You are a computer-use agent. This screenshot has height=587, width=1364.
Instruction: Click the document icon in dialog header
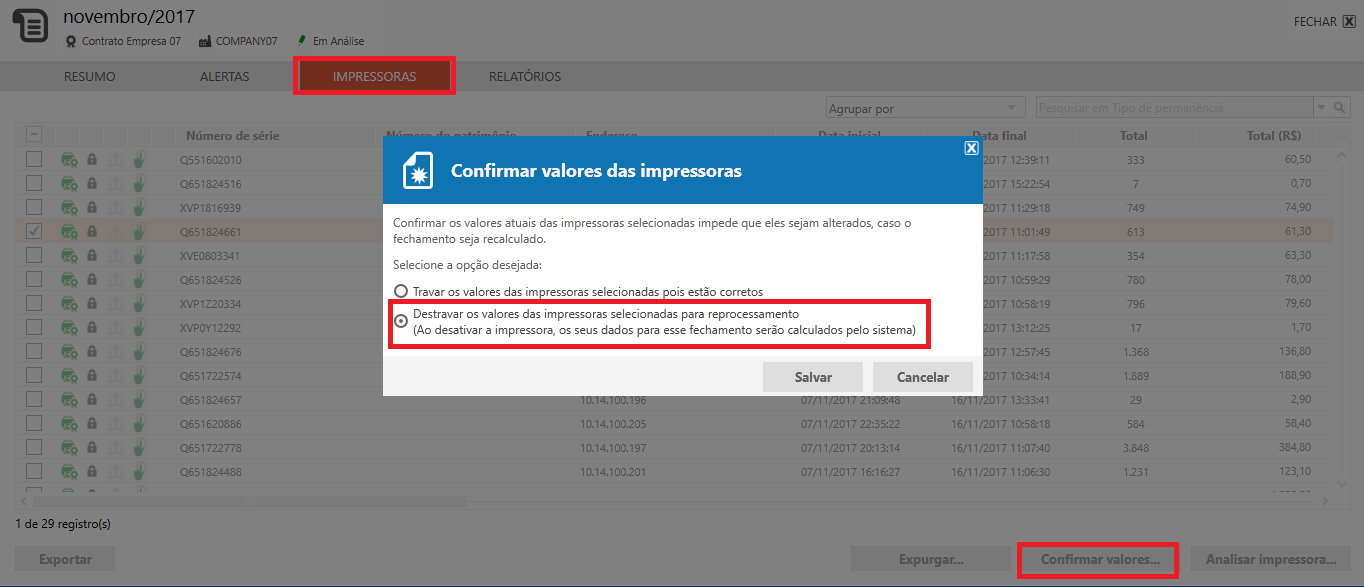pyautogui.click(x=417, y=171)
